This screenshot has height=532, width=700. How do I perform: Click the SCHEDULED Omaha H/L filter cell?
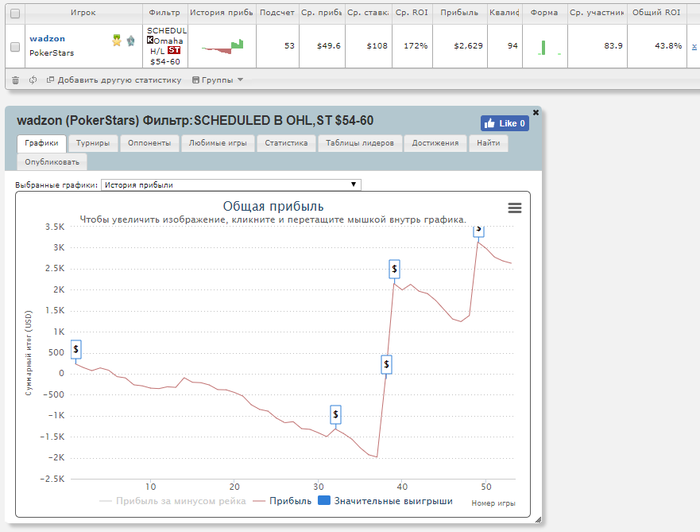click(165, 46)
